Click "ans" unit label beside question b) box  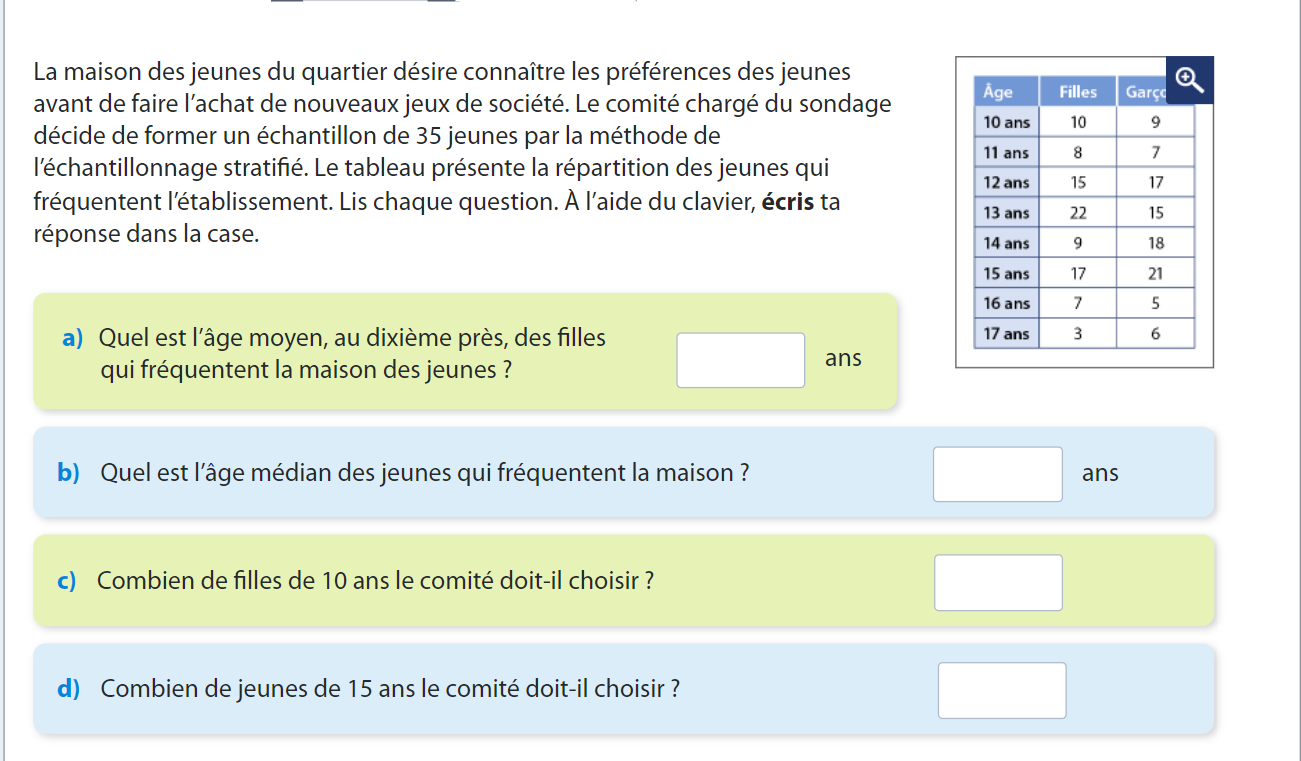point(1100,473)
